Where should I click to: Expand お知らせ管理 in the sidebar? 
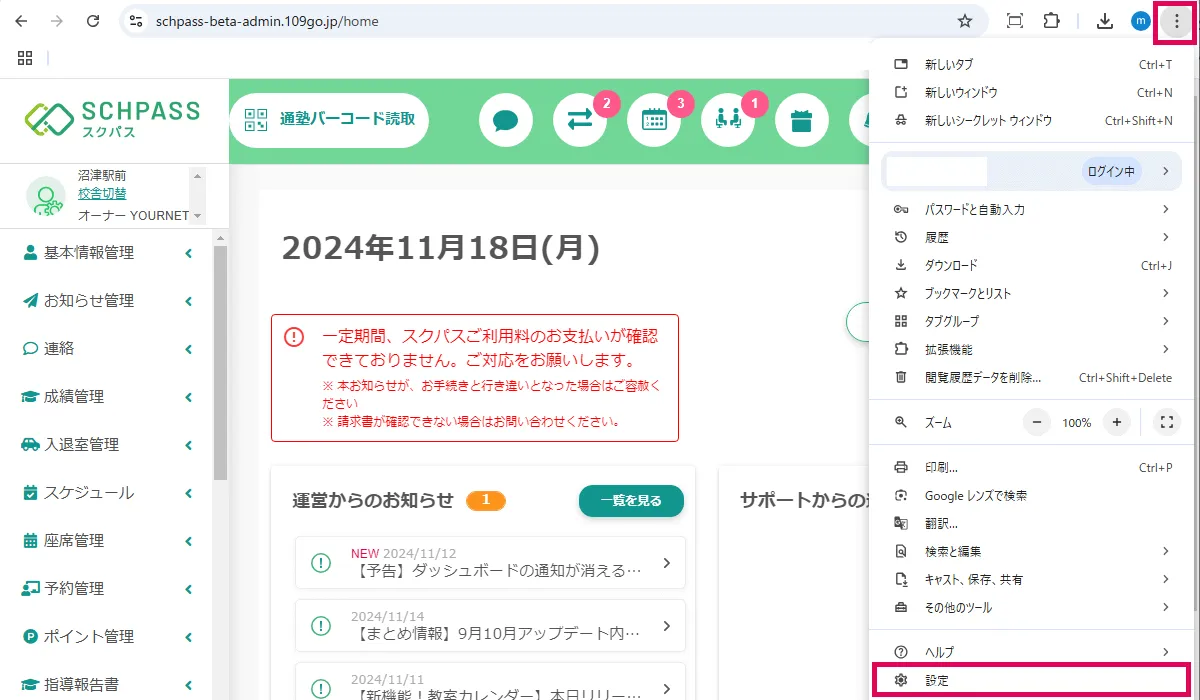[x=107, y=301]
